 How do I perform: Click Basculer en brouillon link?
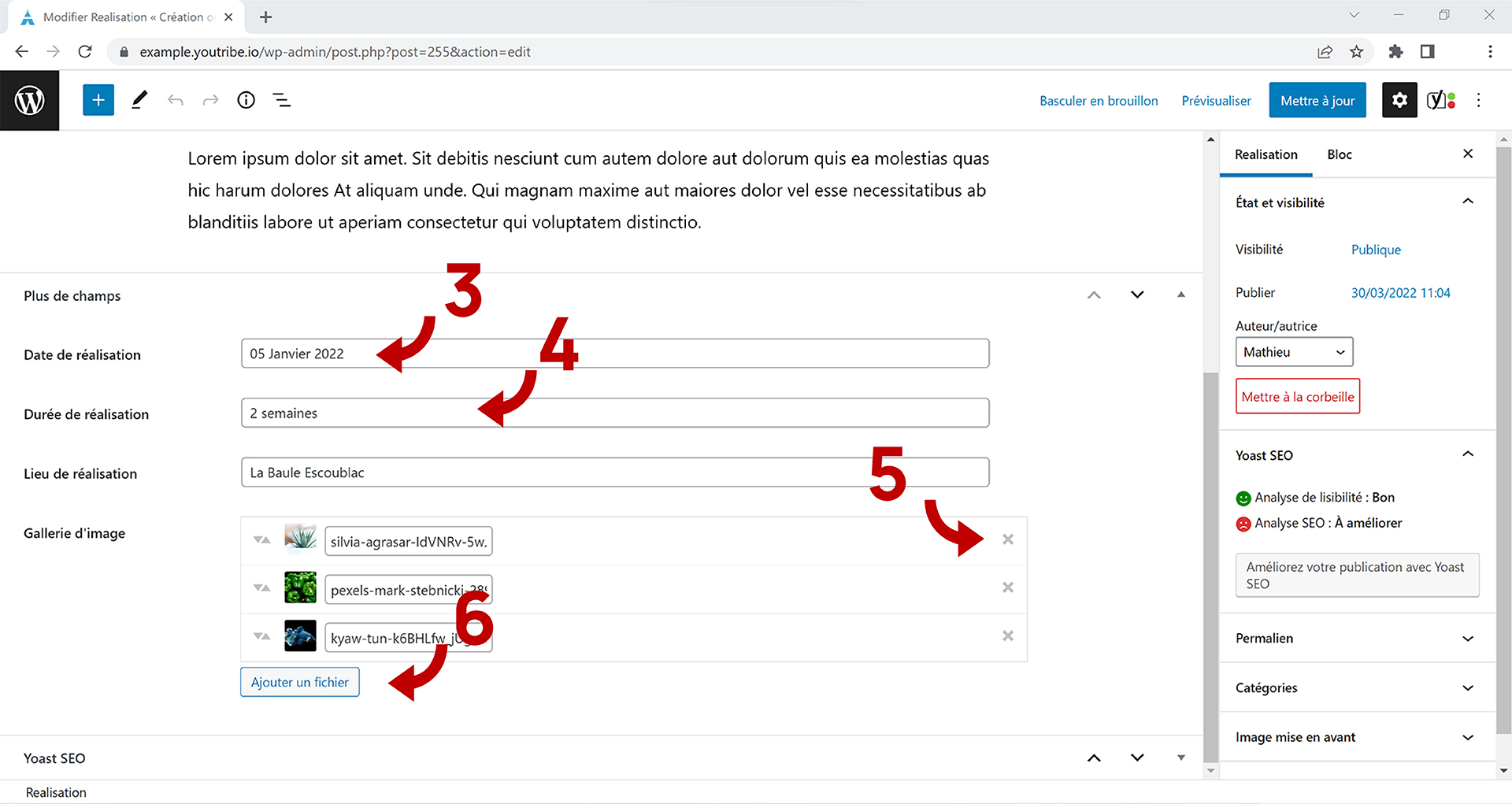pyautogui.click(x=1099, y=101)
